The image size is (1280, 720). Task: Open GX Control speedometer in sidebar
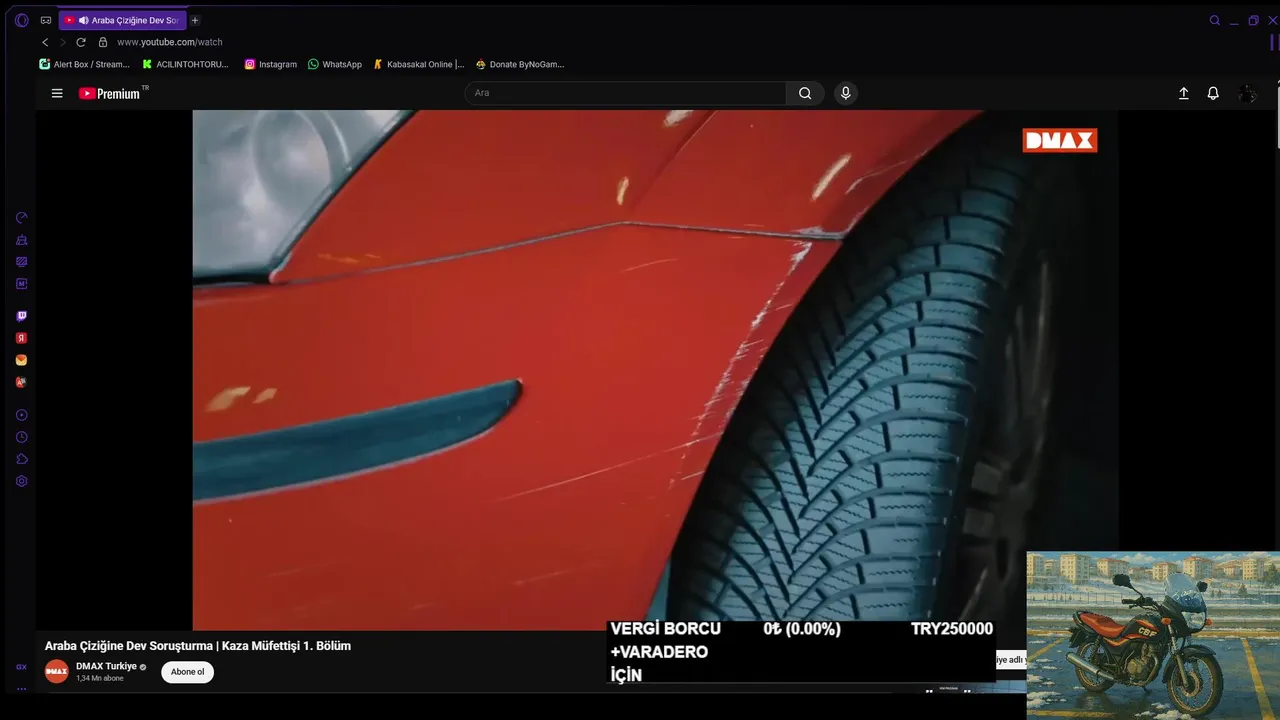(x=21, y=217)
